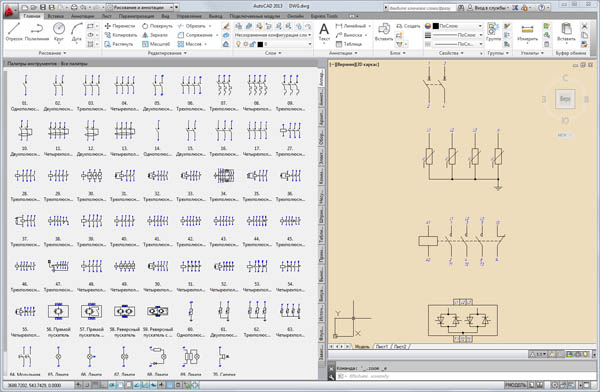
Task: Click the Зеркало mirror tool
Action: pyautogui.click(x=155, y=35)
